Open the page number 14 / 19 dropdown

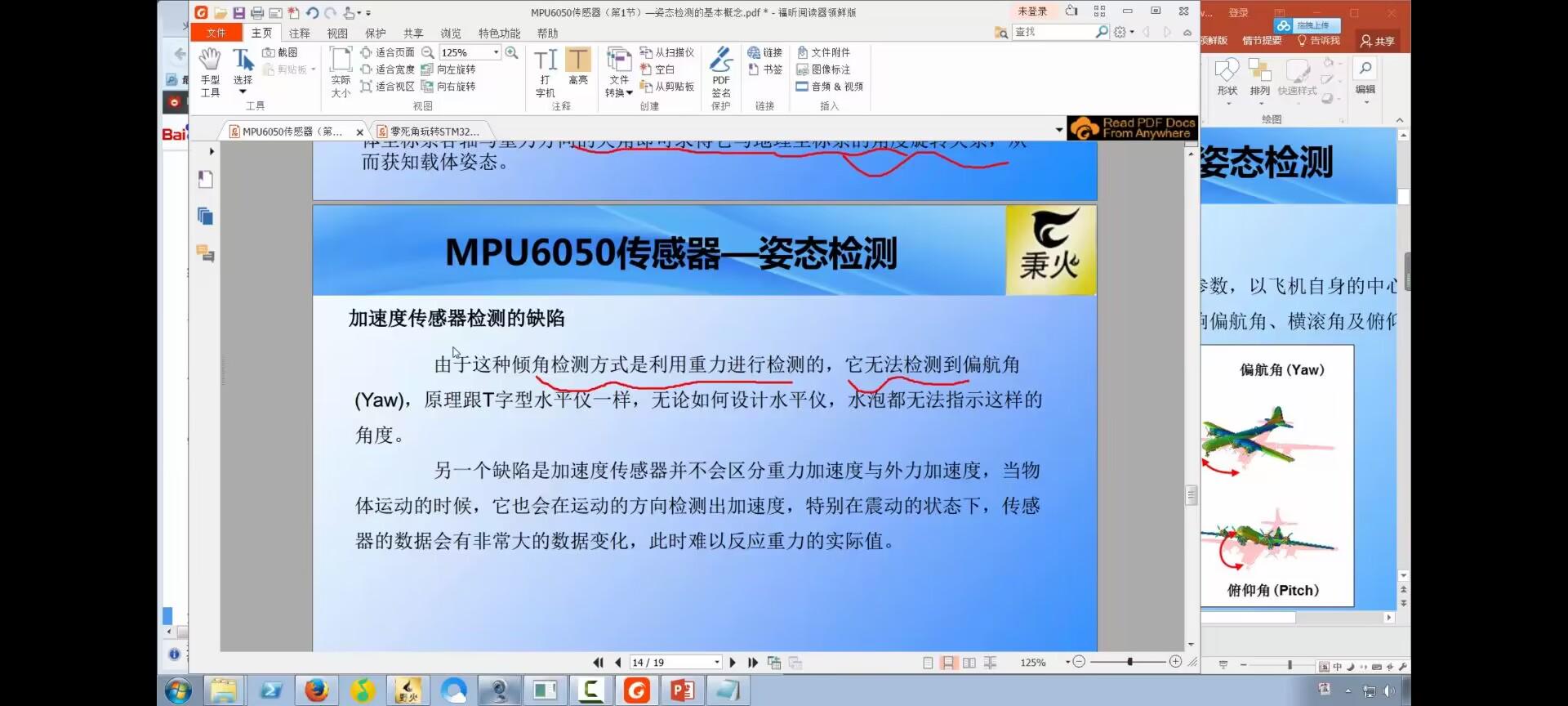click(717, 663)
